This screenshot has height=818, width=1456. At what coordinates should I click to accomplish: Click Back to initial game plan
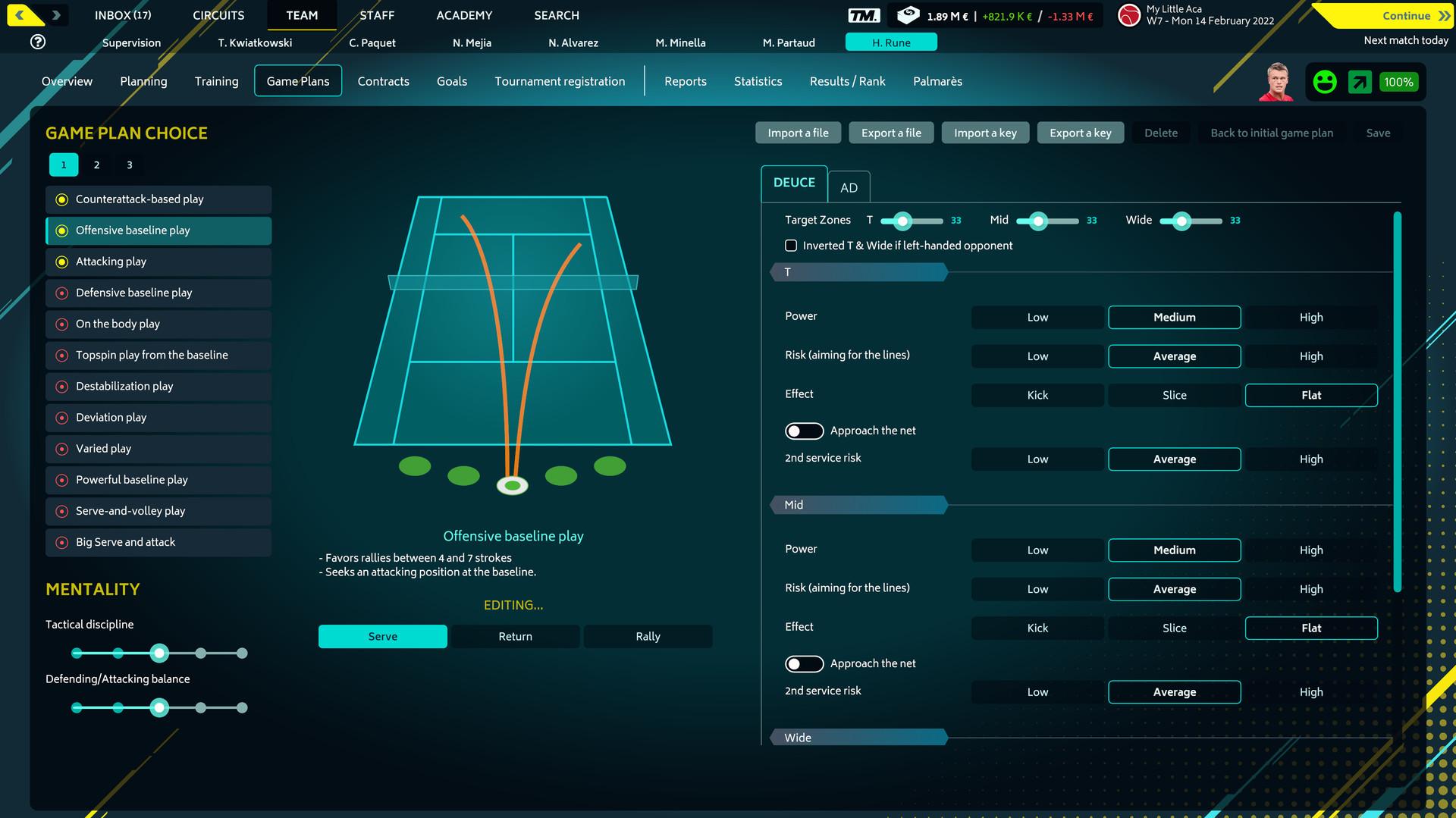coord(1272,133)
